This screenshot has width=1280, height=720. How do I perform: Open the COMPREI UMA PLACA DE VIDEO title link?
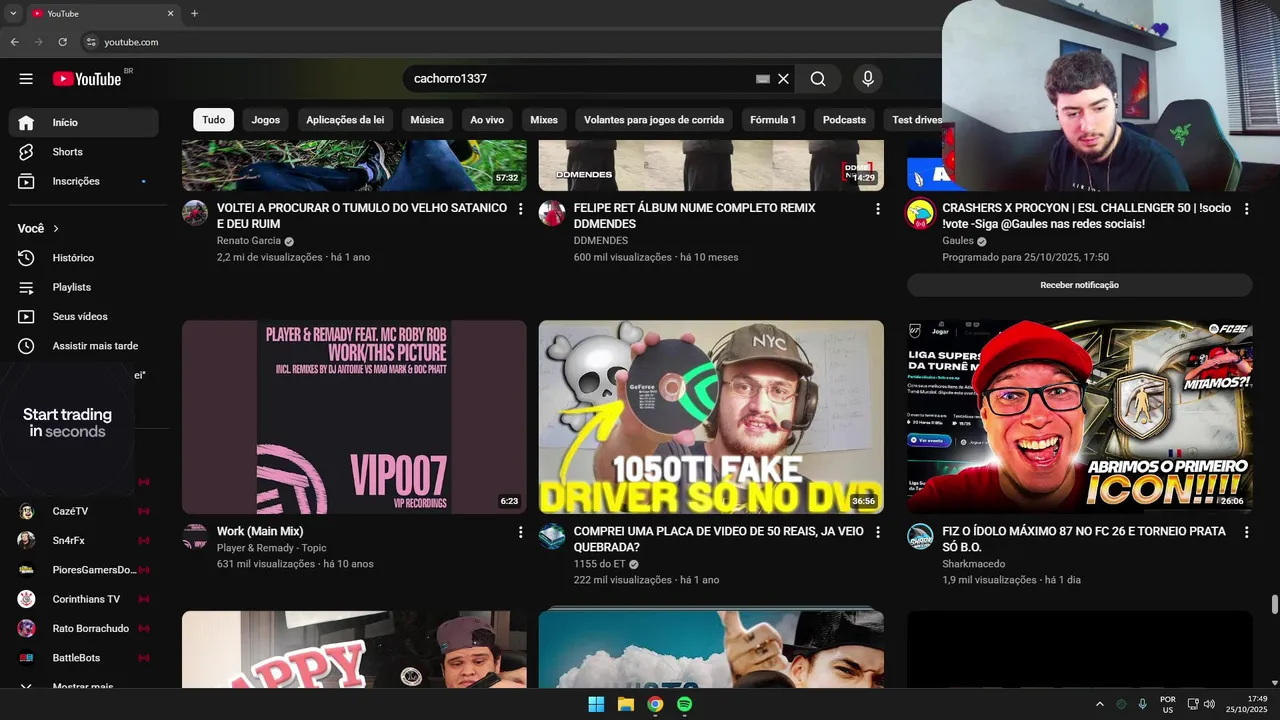[718, 539]
